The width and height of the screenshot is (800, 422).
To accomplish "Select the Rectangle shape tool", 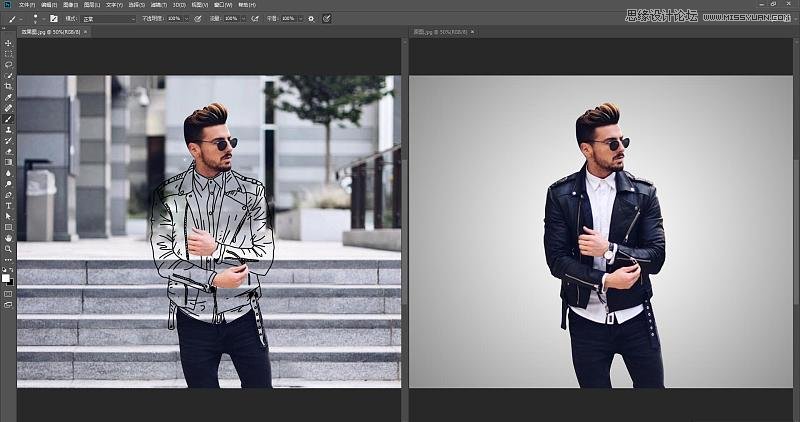I will pyautogui.click(x=8, y=227).
